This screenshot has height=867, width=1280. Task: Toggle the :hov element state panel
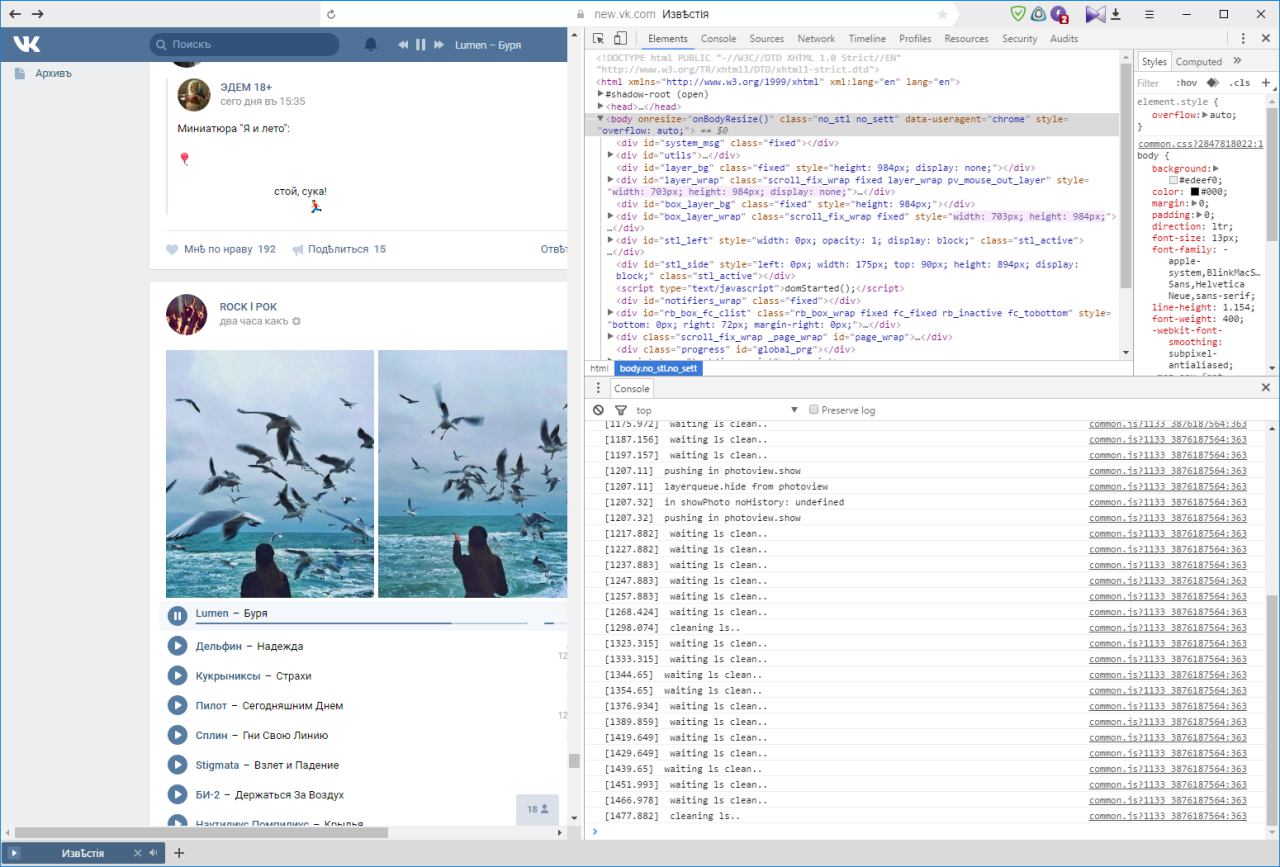coord(1187,83)
